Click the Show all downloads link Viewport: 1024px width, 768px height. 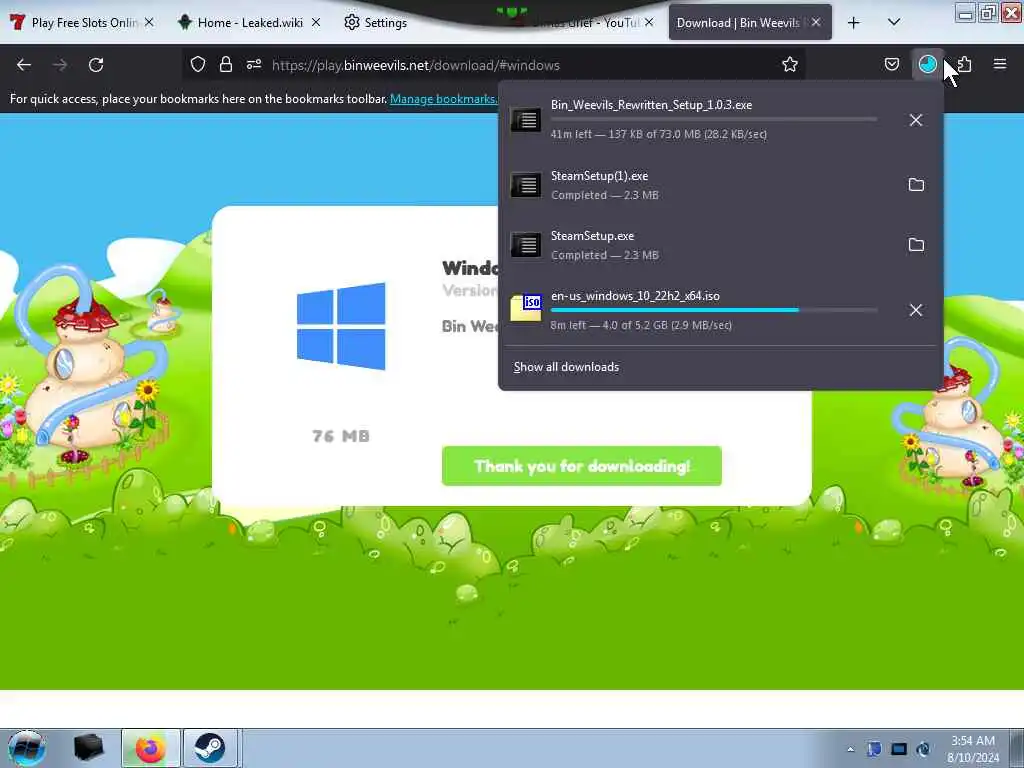point(566,367)
